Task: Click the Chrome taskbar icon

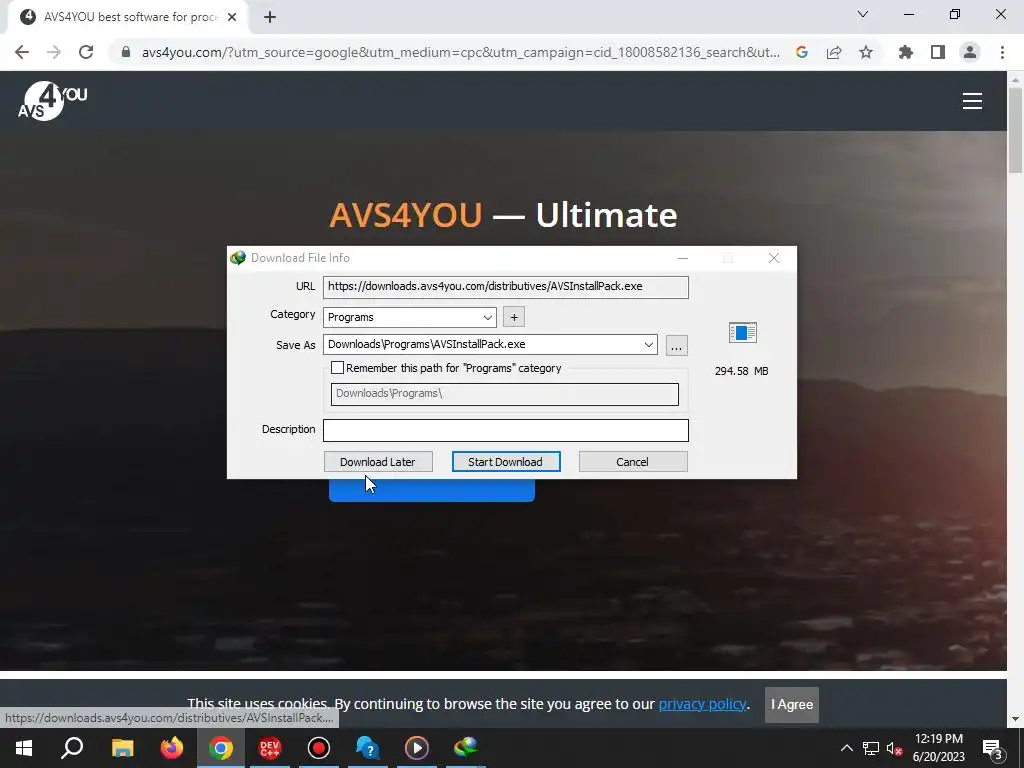Action: coord(221,748)
